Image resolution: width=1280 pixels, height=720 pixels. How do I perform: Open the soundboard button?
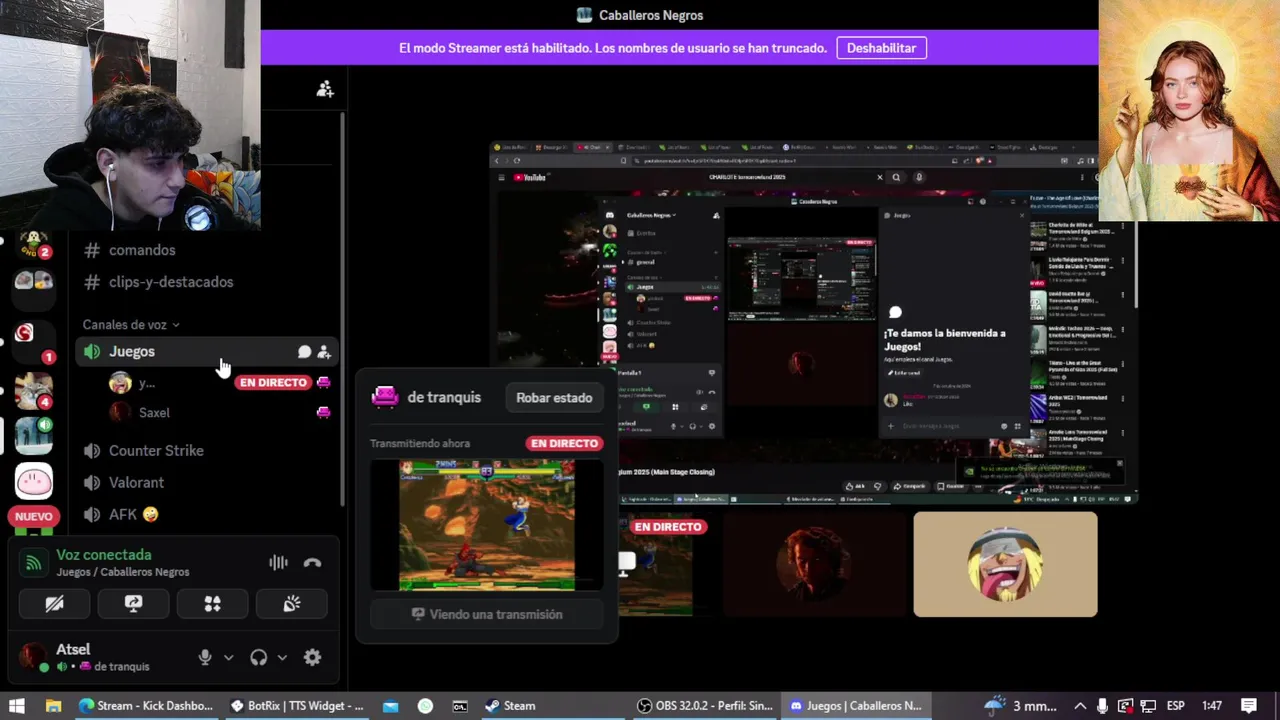click(291, 604)
